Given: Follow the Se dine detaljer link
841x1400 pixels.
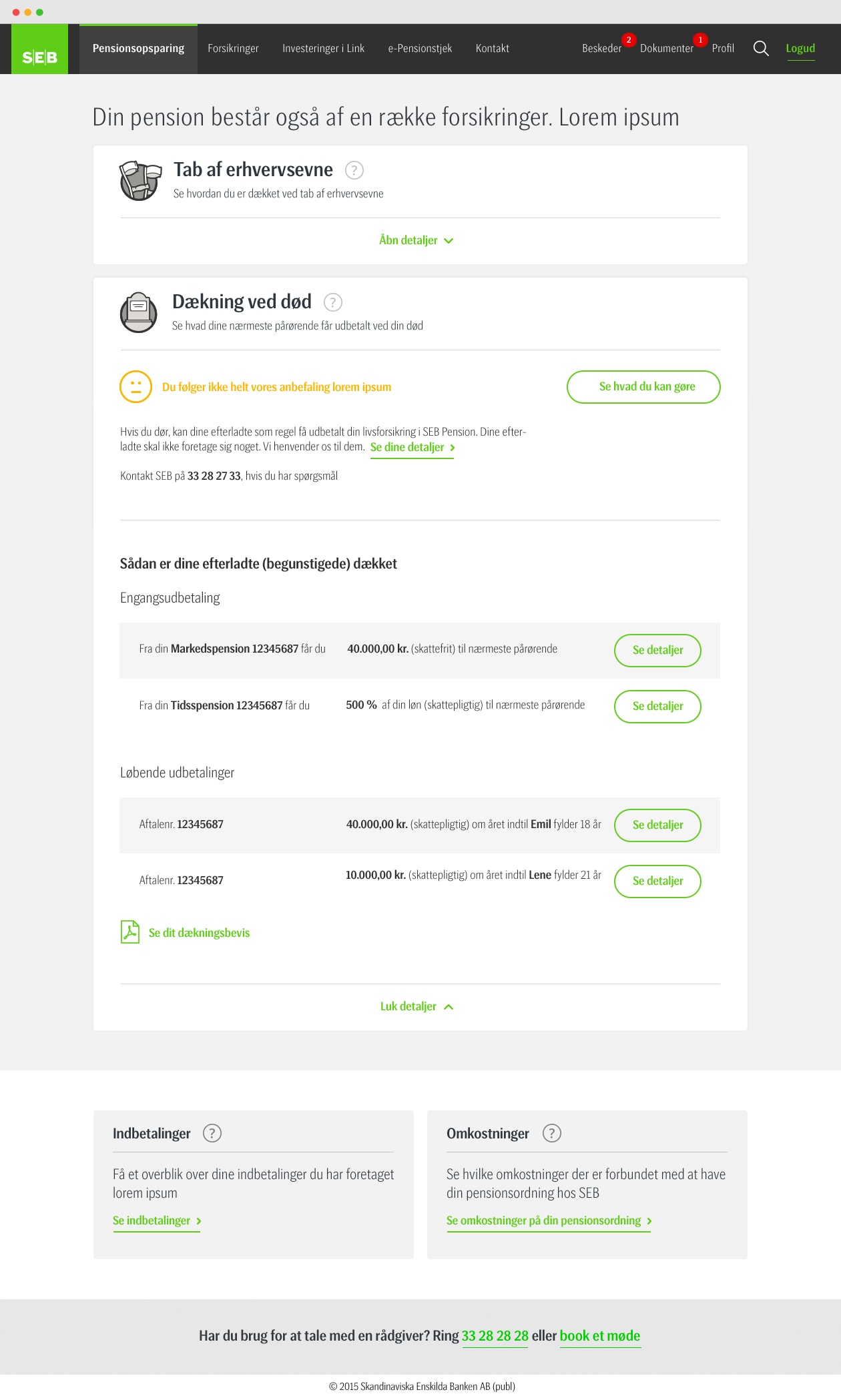Looking at the screenshot, I should [412, 448].
